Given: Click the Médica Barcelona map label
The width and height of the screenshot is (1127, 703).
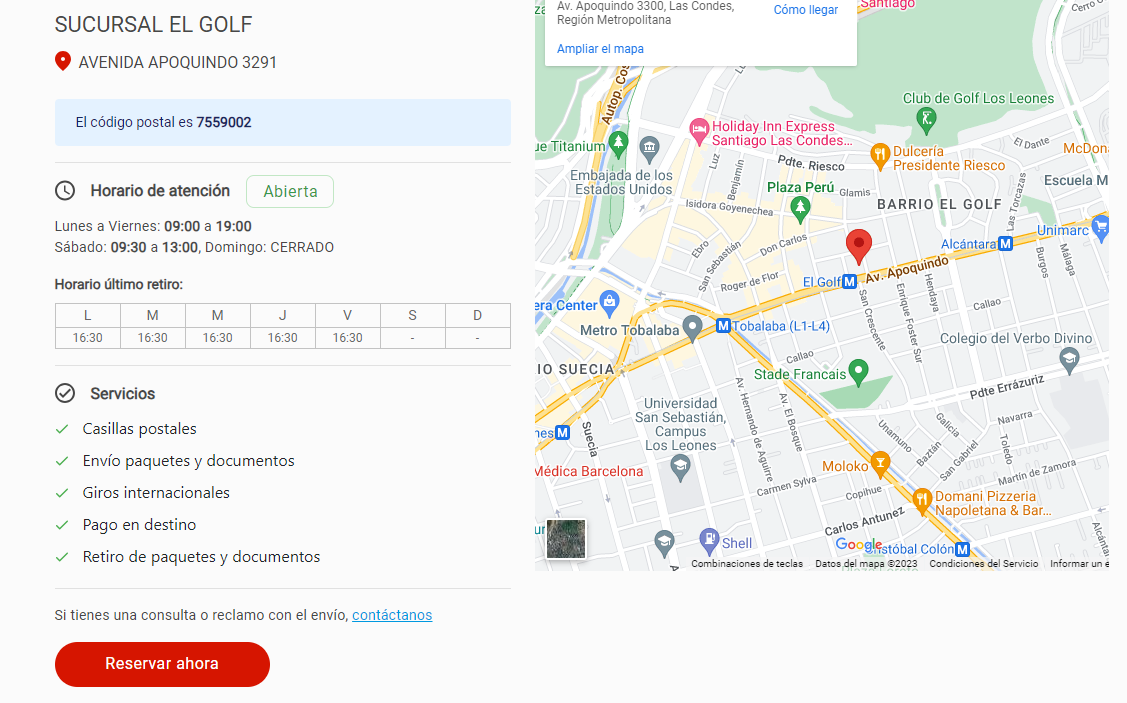Looking at the screenshot, I should click(x=589, y=472).
